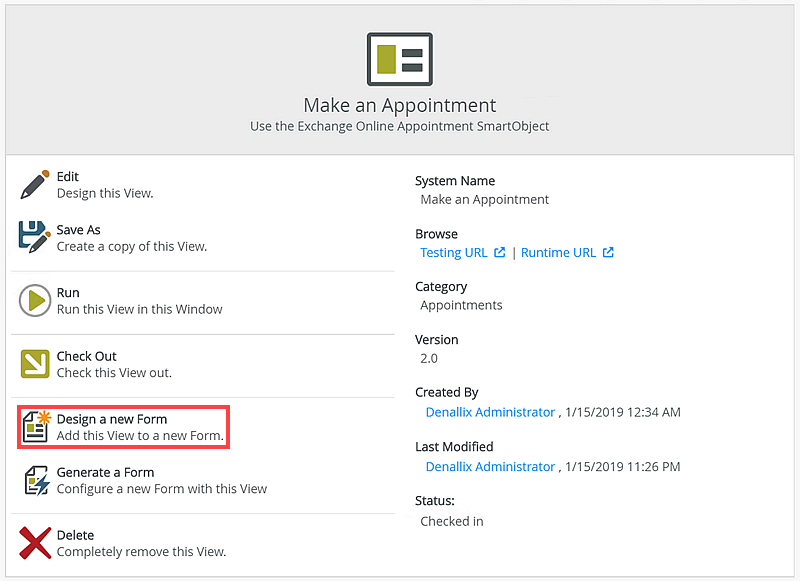Click the pencil Edit icon
The image size is (800, 581).
point(35,185)
